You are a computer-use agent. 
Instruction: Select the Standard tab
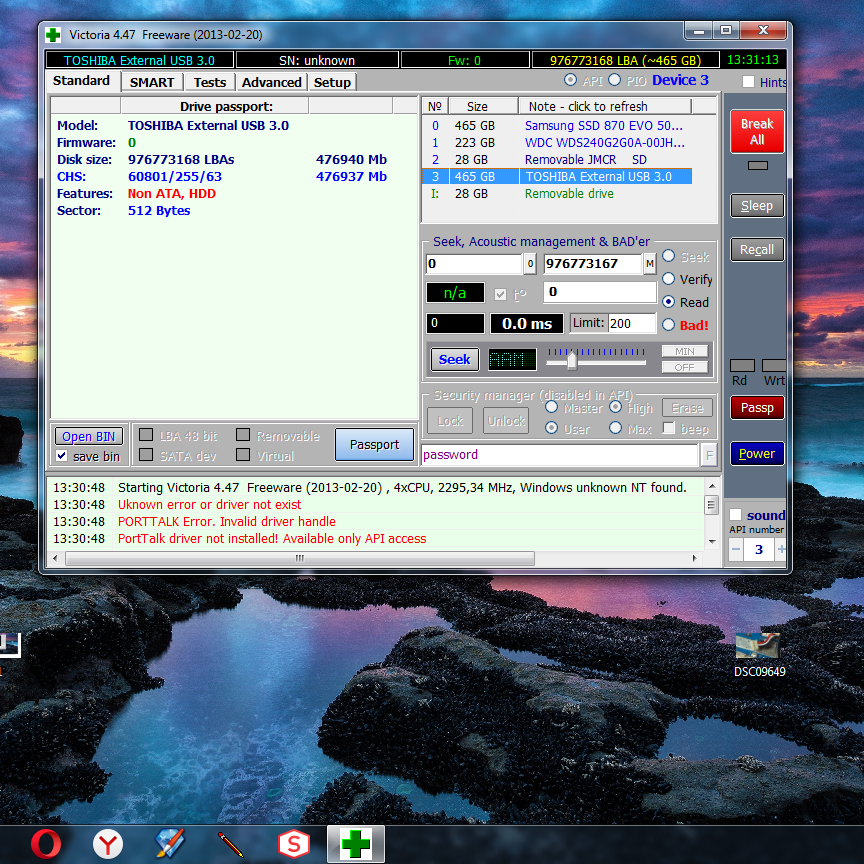coord(82,80)
